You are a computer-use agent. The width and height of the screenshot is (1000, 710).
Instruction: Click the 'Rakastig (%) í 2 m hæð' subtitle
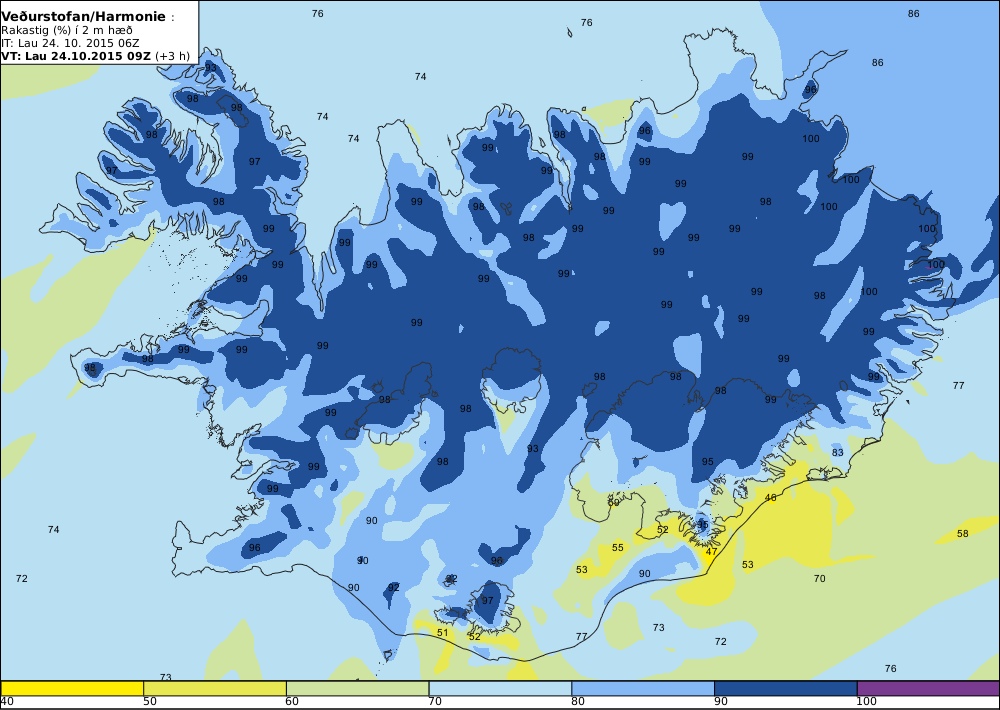point(67,31)
